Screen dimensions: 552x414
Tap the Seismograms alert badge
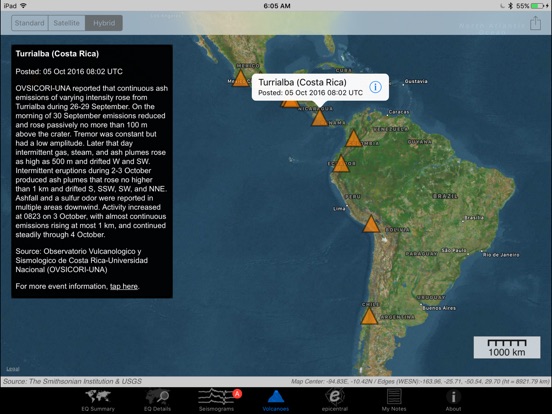coord(237,394)
